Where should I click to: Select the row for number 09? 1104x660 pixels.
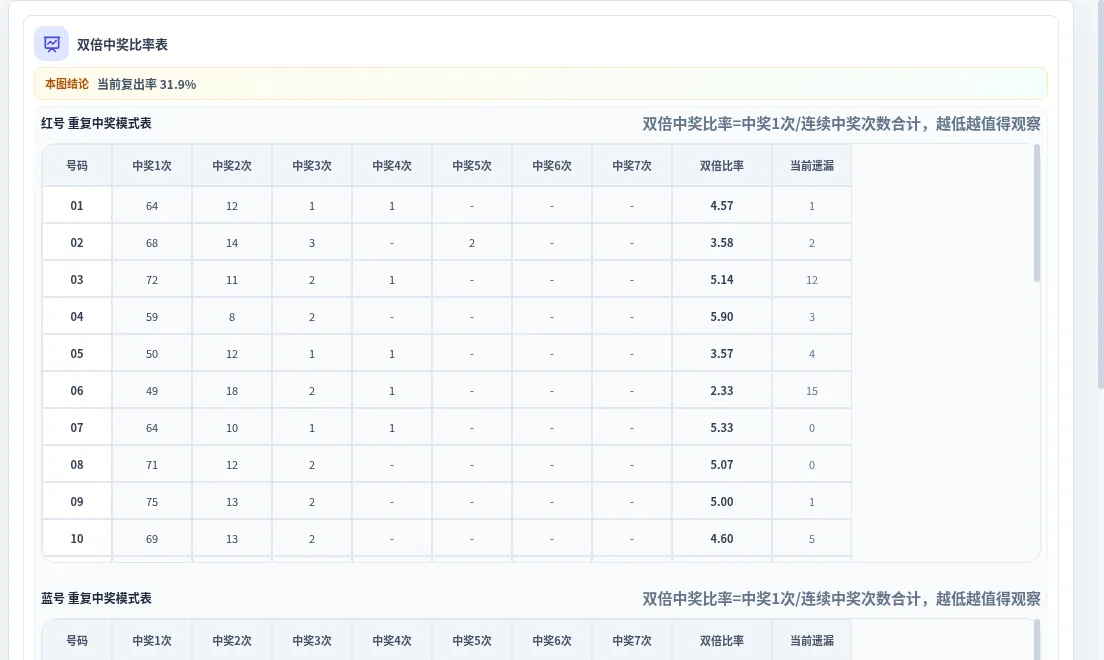pyautogui.click(x=446, y=502)
